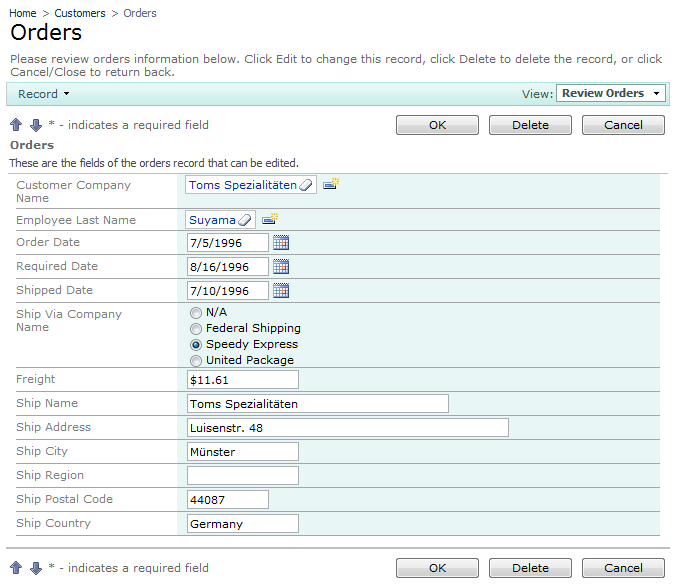Open the Record dropdown menu
This screenshot has height=585, width=680.
43,94
